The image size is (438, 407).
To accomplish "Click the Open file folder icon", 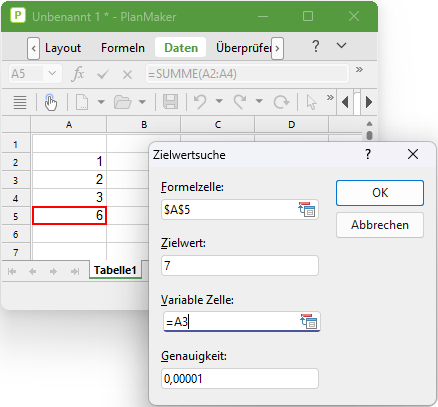I will point(123,102).
